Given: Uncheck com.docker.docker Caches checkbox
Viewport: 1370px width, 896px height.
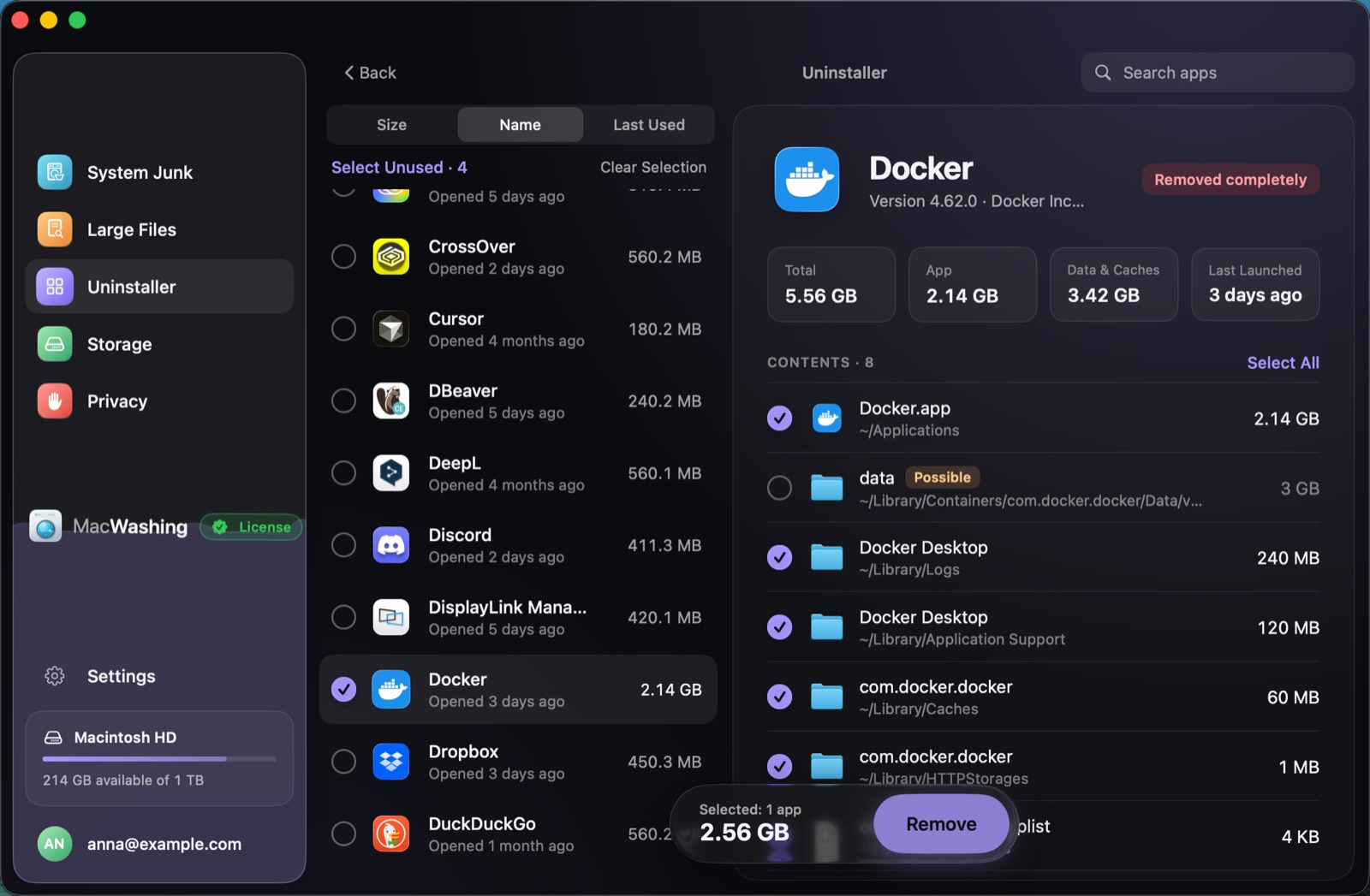Looking at the screenshot, I should tap(779, 697).
